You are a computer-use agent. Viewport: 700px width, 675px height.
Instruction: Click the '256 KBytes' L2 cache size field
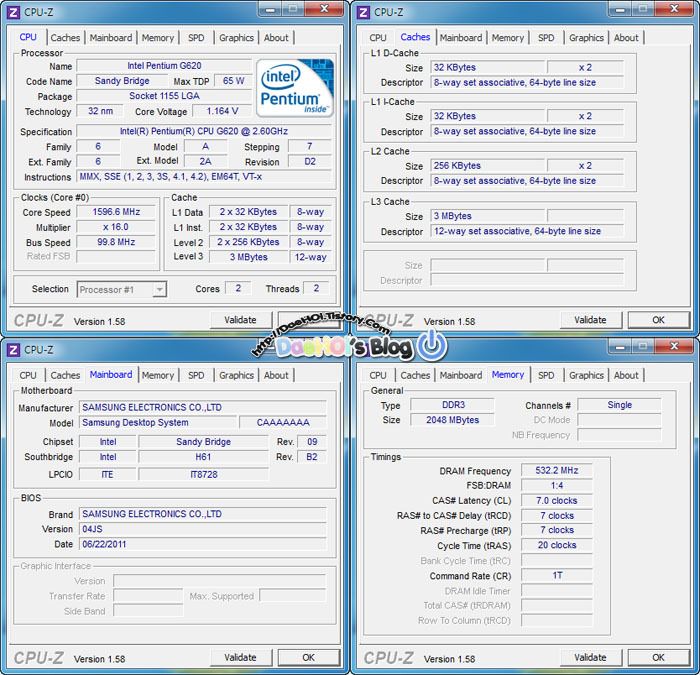(488, 166)
